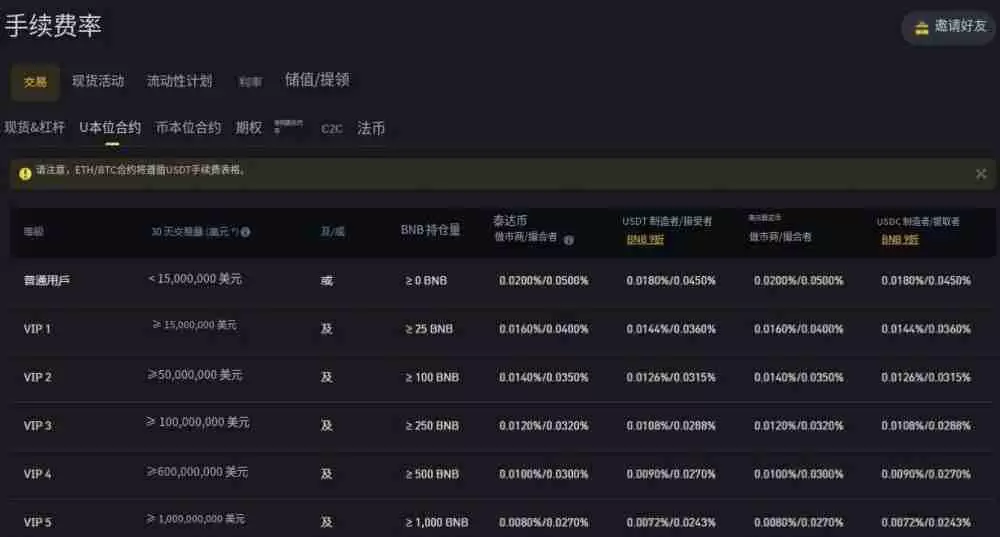Open the C2C sub-tab
Viewport: 1000px width, 537px height.
(332, 129)
